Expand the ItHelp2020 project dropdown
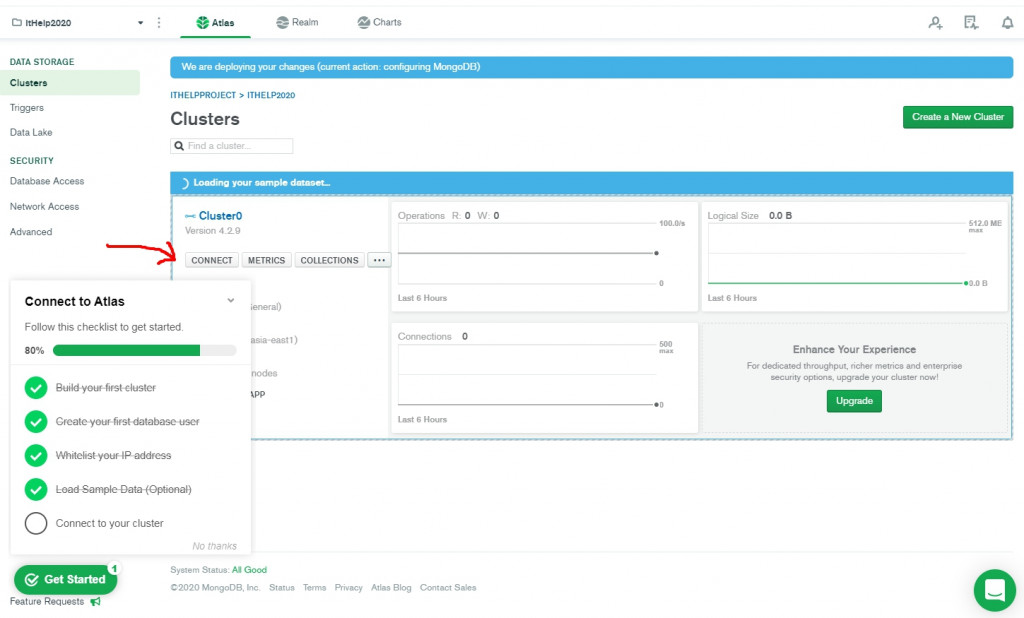Viewport: 1024px width, 618px height. point(140,23)
